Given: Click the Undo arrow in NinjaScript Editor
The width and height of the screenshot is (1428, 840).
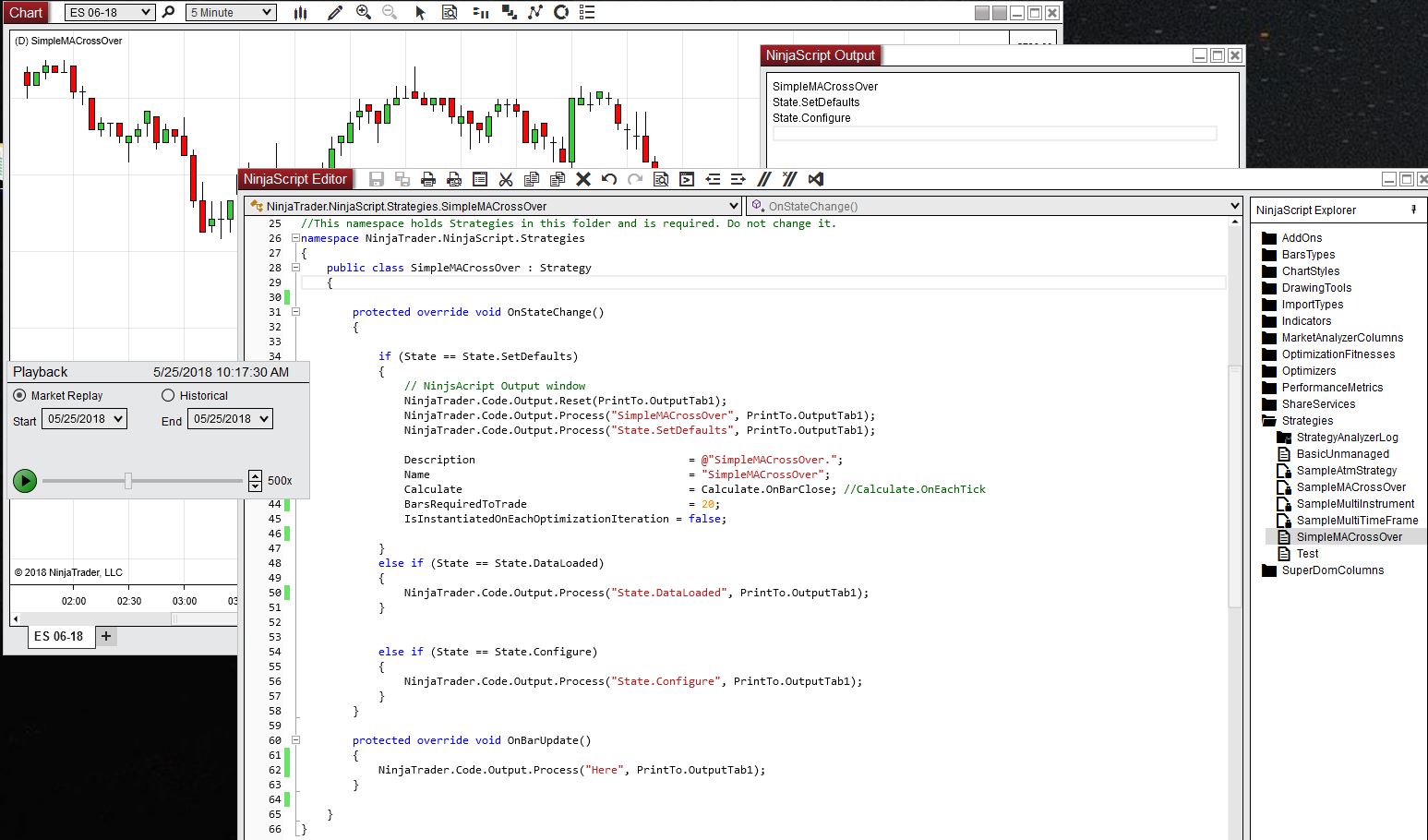Looking at the screenshot, I should point(609,179).
